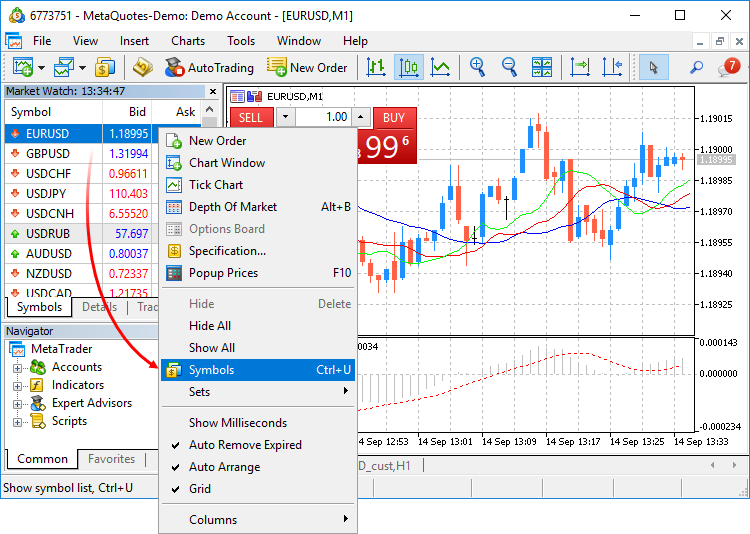Expand Indicators node in Navigator
Image resolution: width=750 pixels, height=534 pixels.
(x=17, y=386)
